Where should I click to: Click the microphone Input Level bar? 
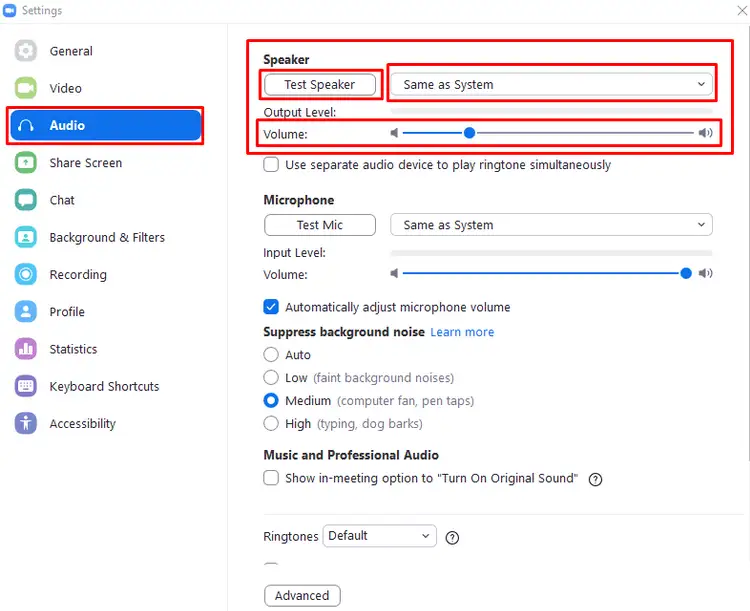pyautogui.click(x=551, y=252)
